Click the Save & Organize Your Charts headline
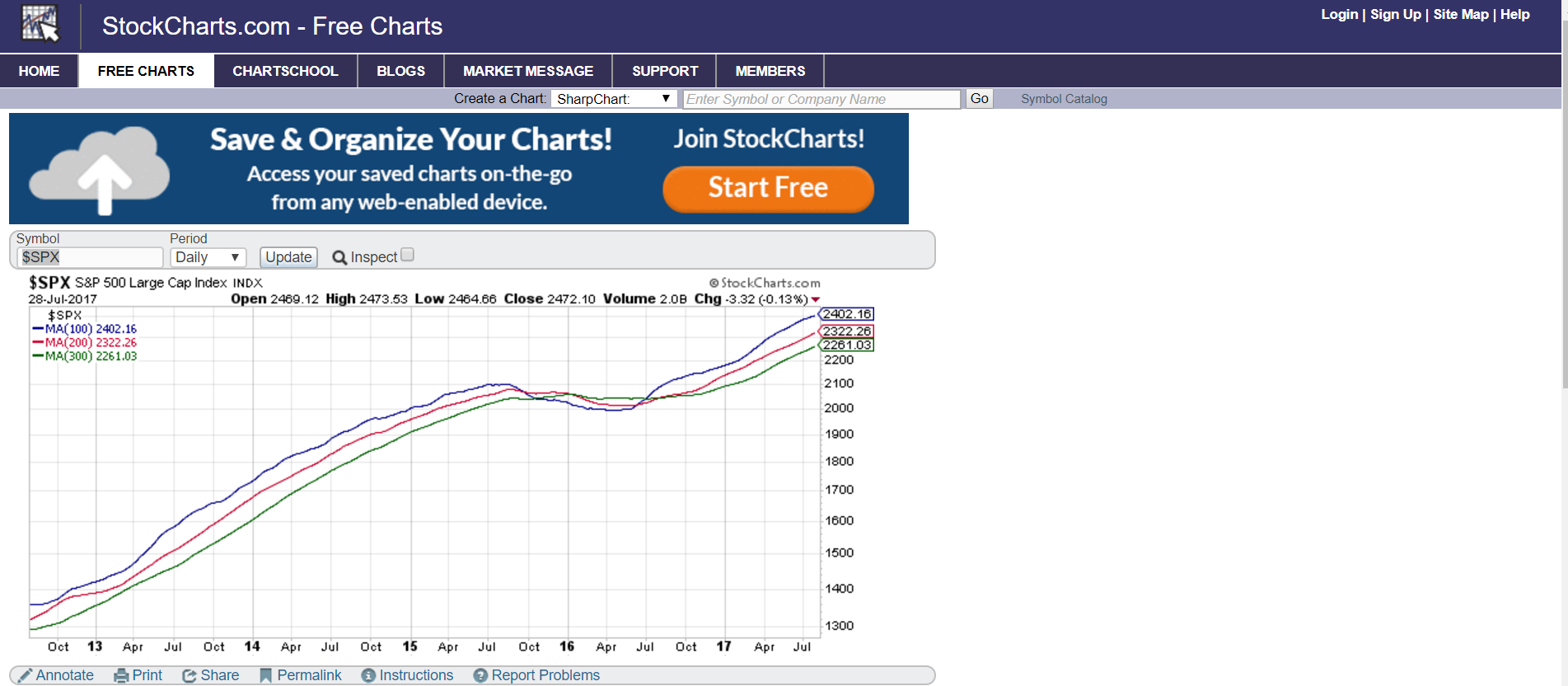1568x686 pixels. pyautogui.click(x=410, y=139)
